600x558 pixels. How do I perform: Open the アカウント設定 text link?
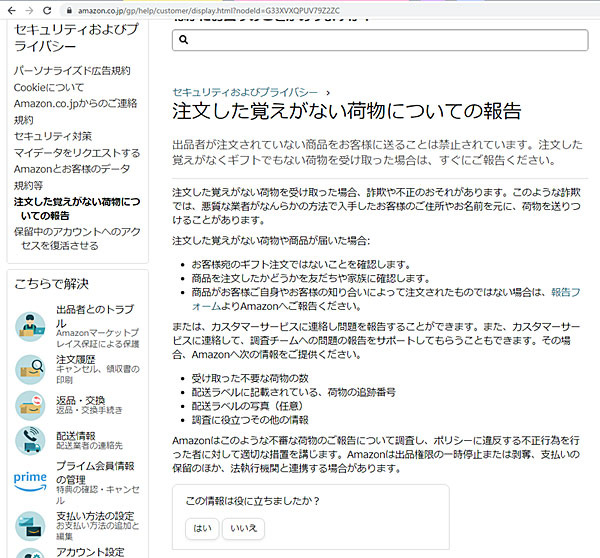[90, 552]
